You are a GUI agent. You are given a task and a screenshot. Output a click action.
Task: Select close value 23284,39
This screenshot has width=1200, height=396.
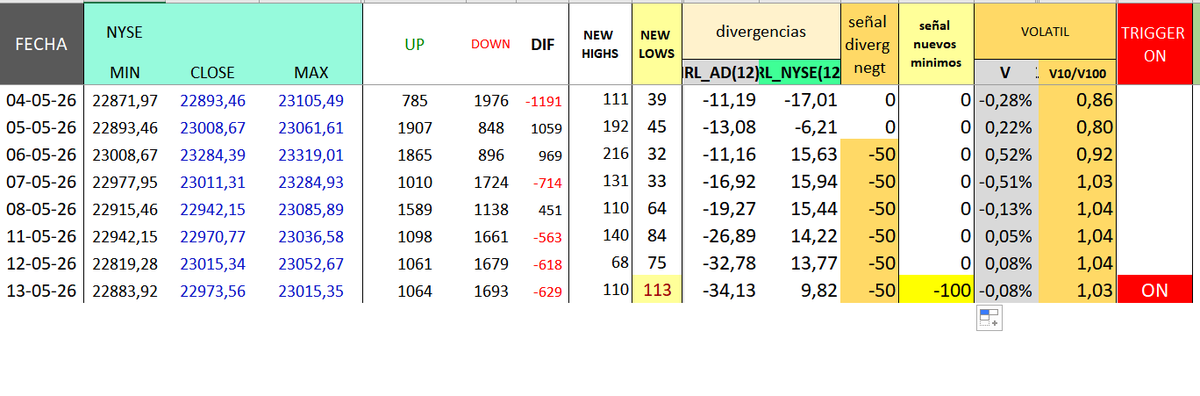tap(212, 154)
